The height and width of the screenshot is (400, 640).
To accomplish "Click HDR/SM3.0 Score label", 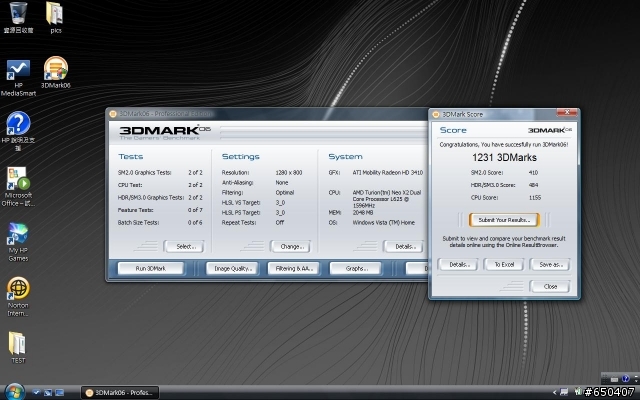I will coord(493,185).
